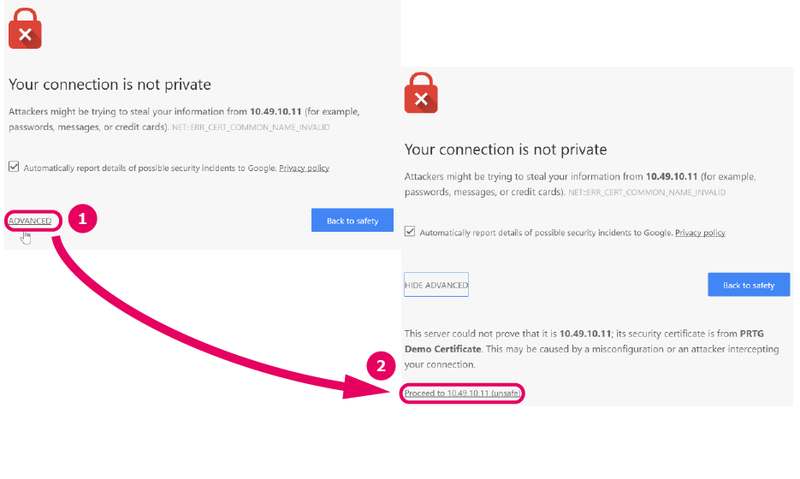The image size is (800, 479).
Task: Click the left panel's 'Your connection is not private' heading
Action: [110, 85]
